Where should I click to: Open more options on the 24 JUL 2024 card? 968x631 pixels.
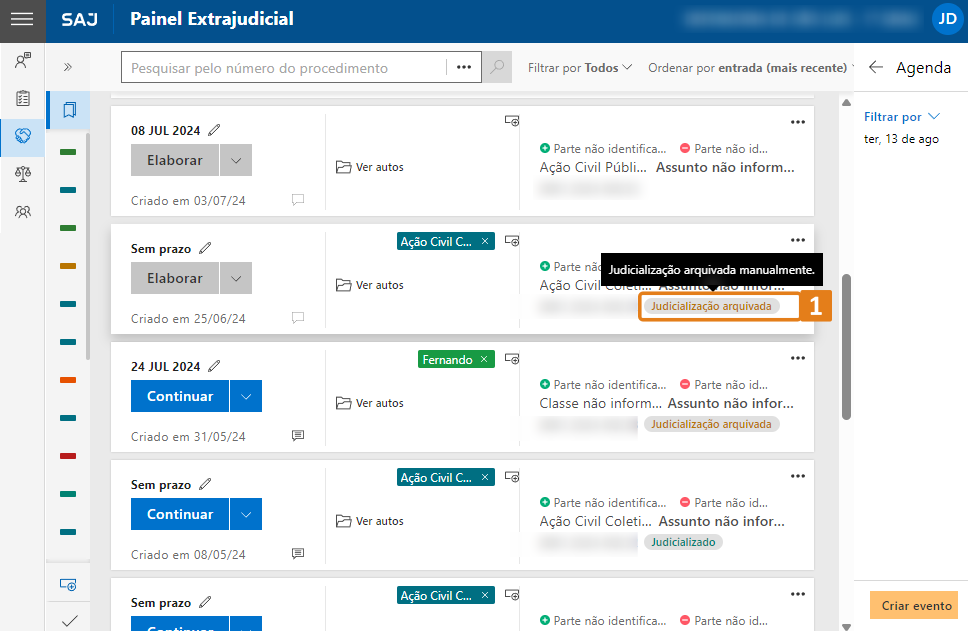798,358
